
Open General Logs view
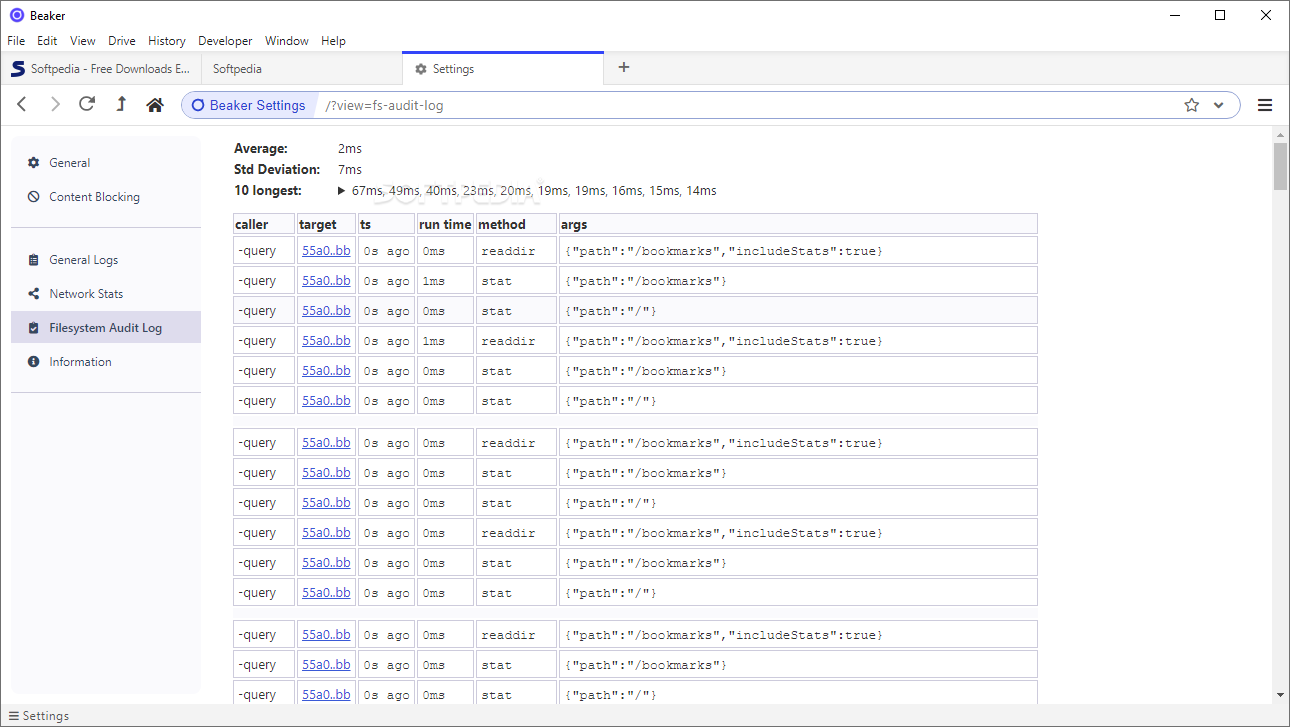click(x=106, y=260)
